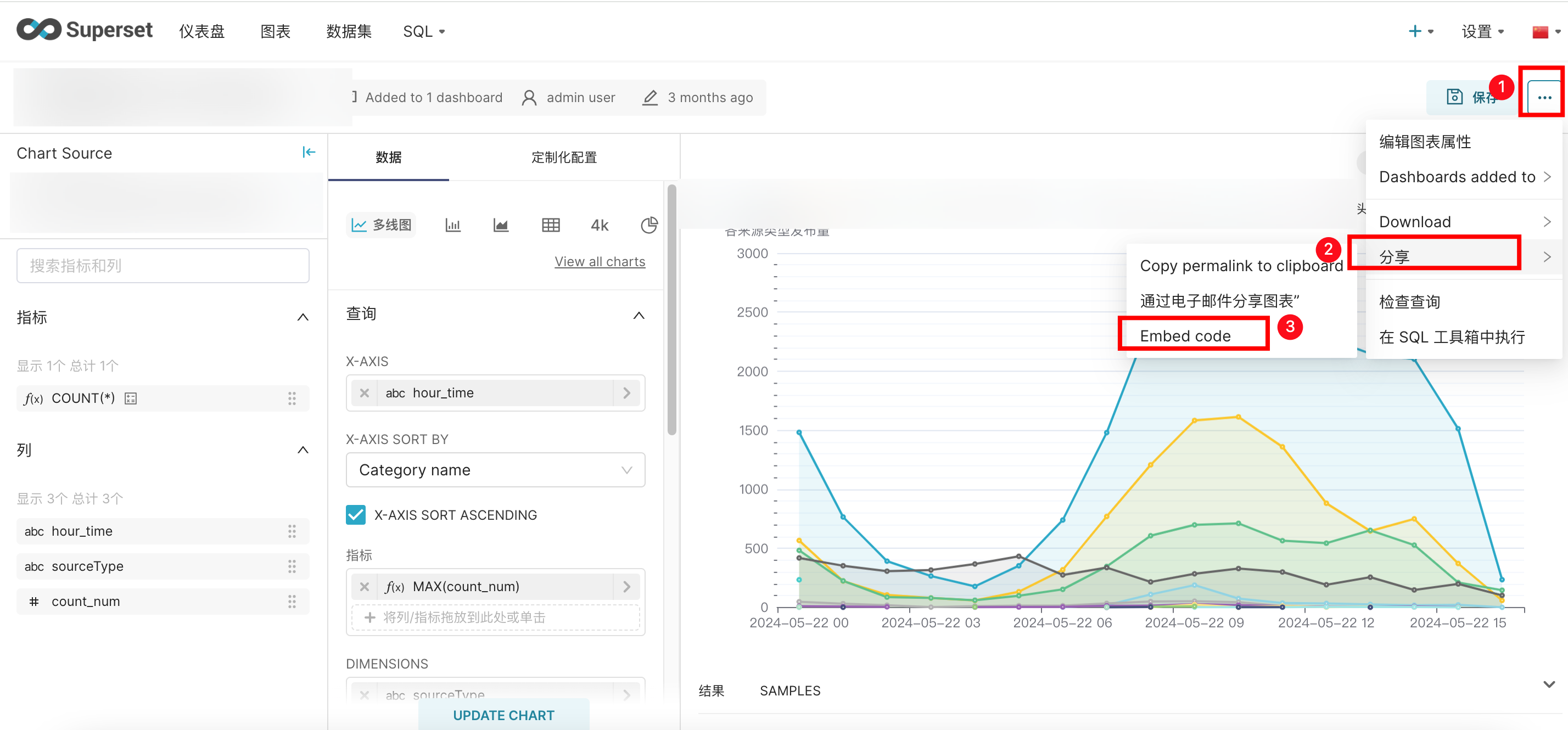
Task: Click drag handle of count_num column
Action: pos(292,601)
